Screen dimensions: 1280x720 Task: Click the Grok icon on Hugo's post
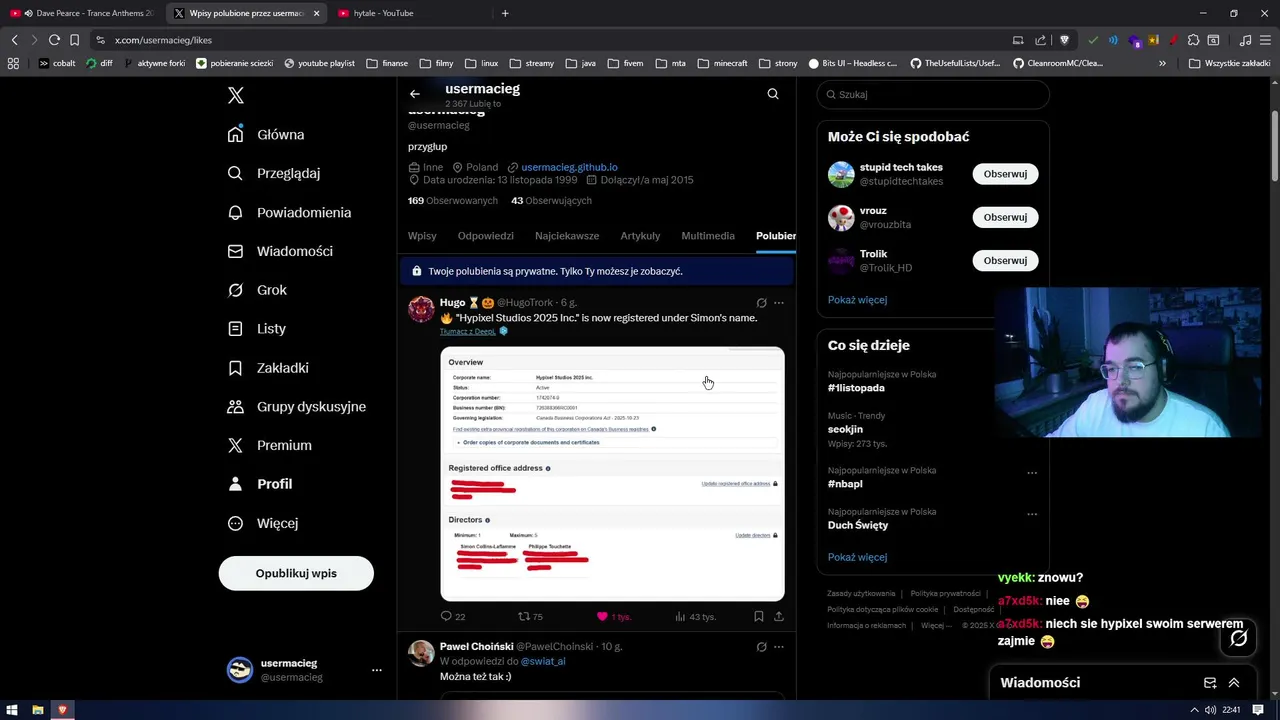tap(761, 303)
